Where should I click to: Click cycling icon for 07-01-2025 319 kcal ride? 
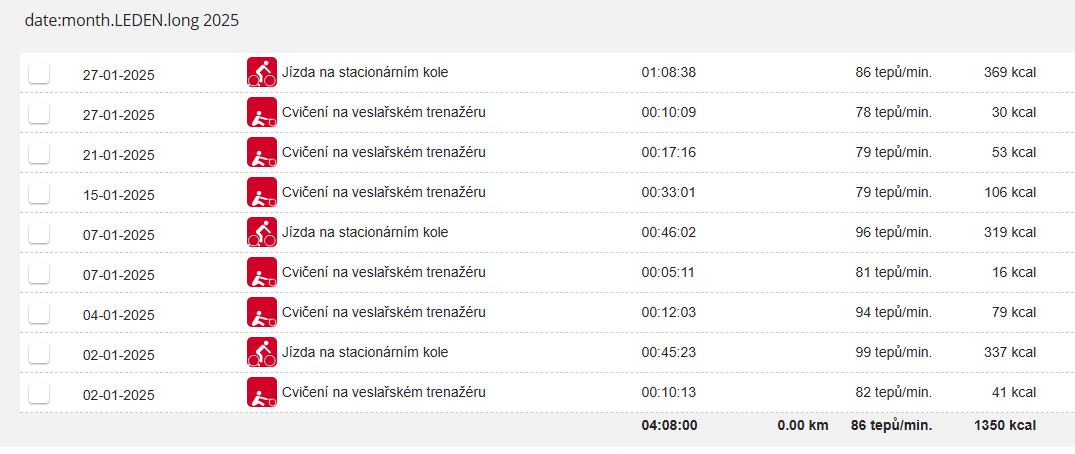pos(261,232)
